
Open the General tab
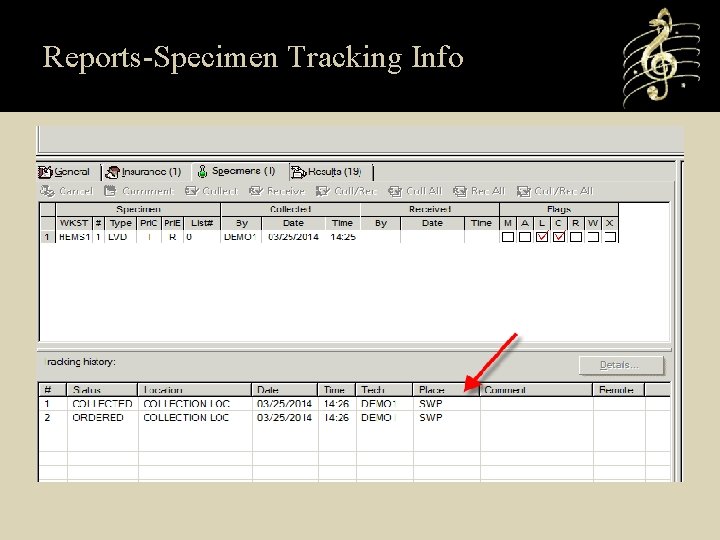[x=64, y=172]
